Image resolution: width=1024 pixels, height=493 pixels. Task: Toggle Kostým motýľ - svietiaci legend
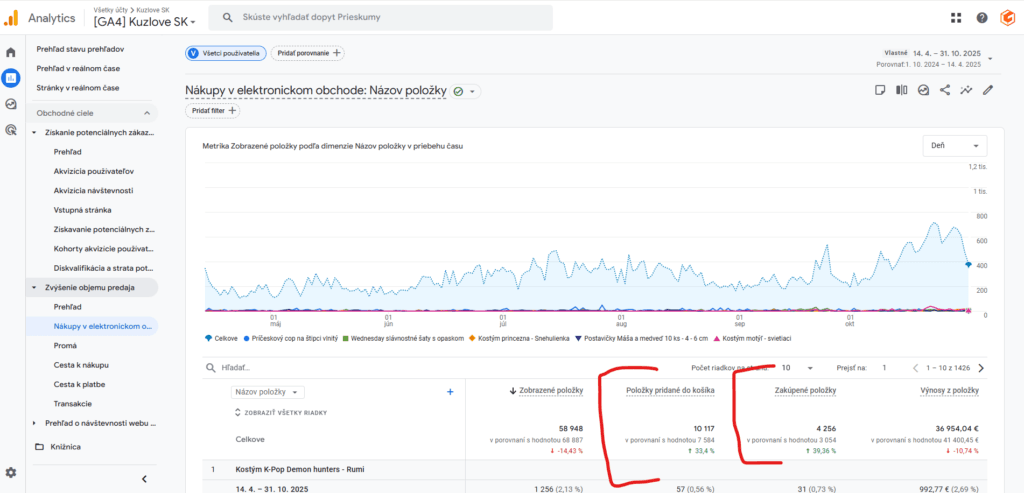752,338
